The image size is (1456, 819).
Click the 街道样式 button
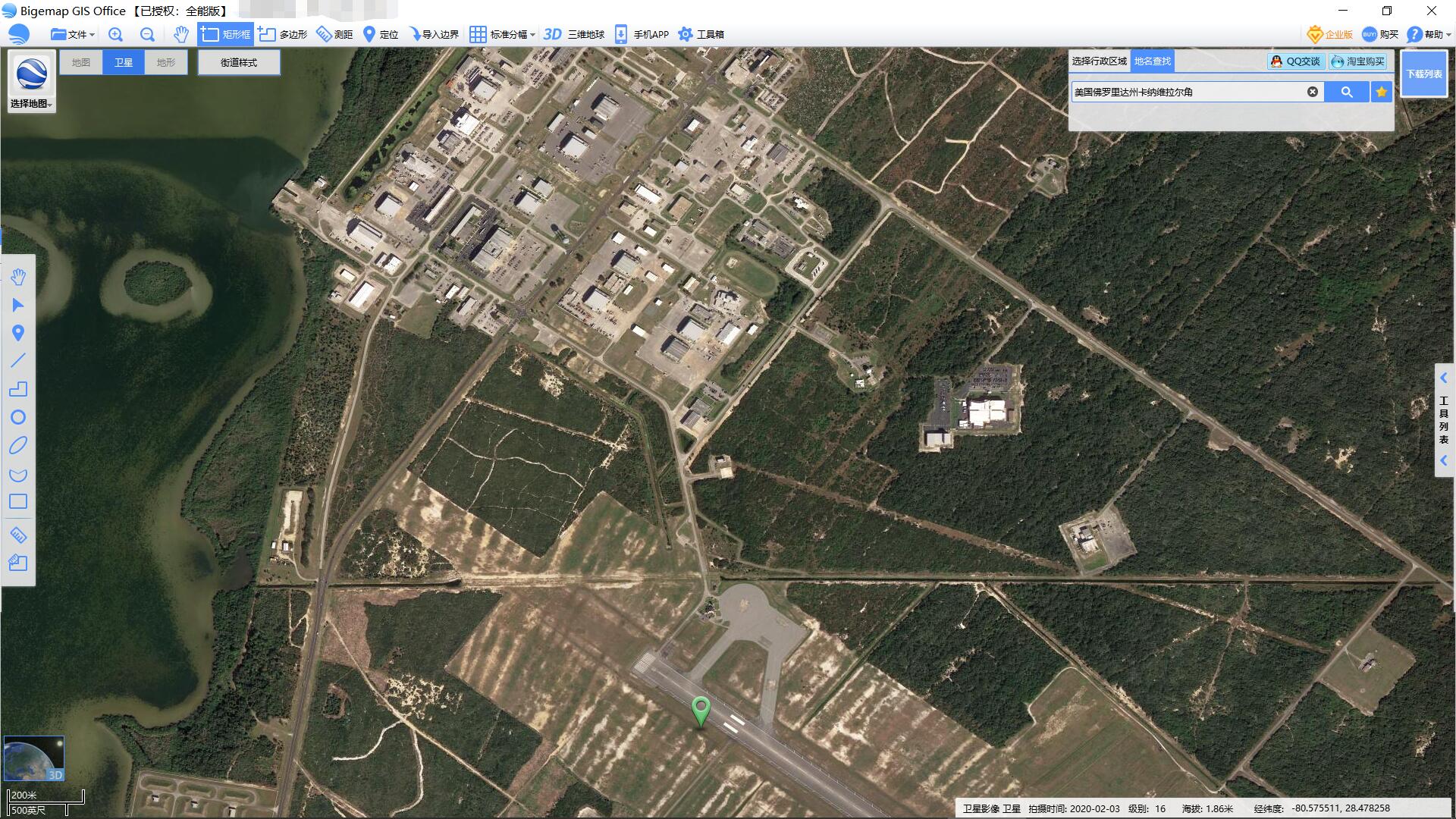239,62
